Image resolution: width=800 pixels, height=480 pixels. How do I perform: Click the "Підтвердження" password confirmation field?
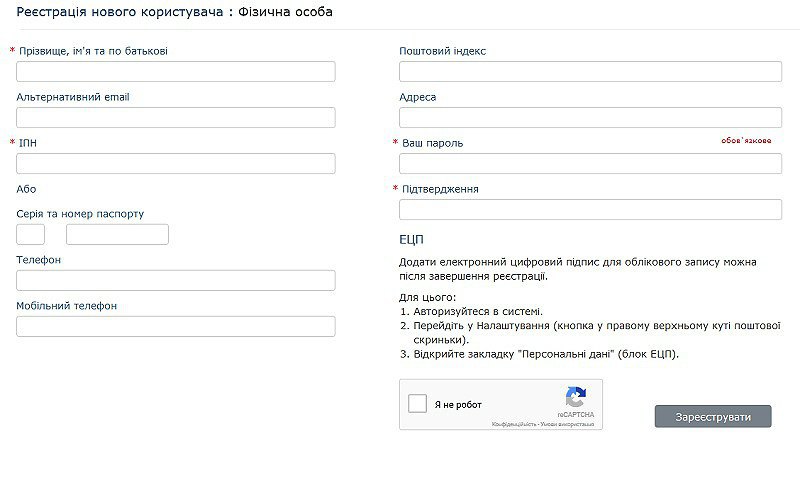(590, 210)
